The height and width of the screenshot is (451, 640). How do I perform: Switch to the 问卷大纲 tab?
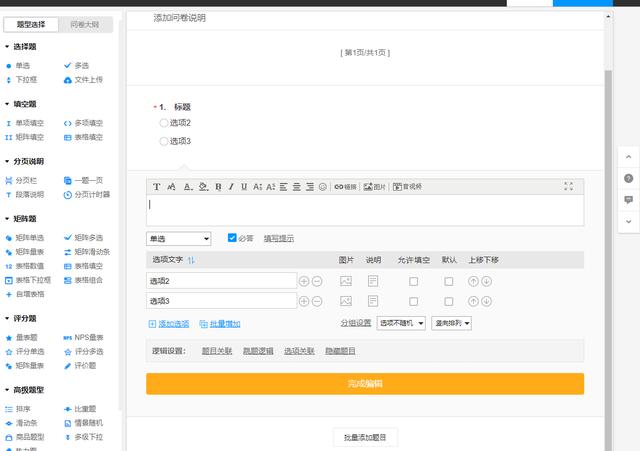(85, 24)
